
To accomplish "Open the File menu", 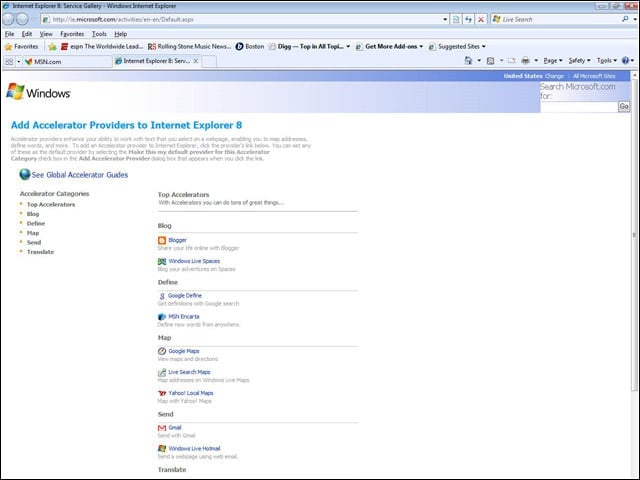I will [x=9, y=34].
